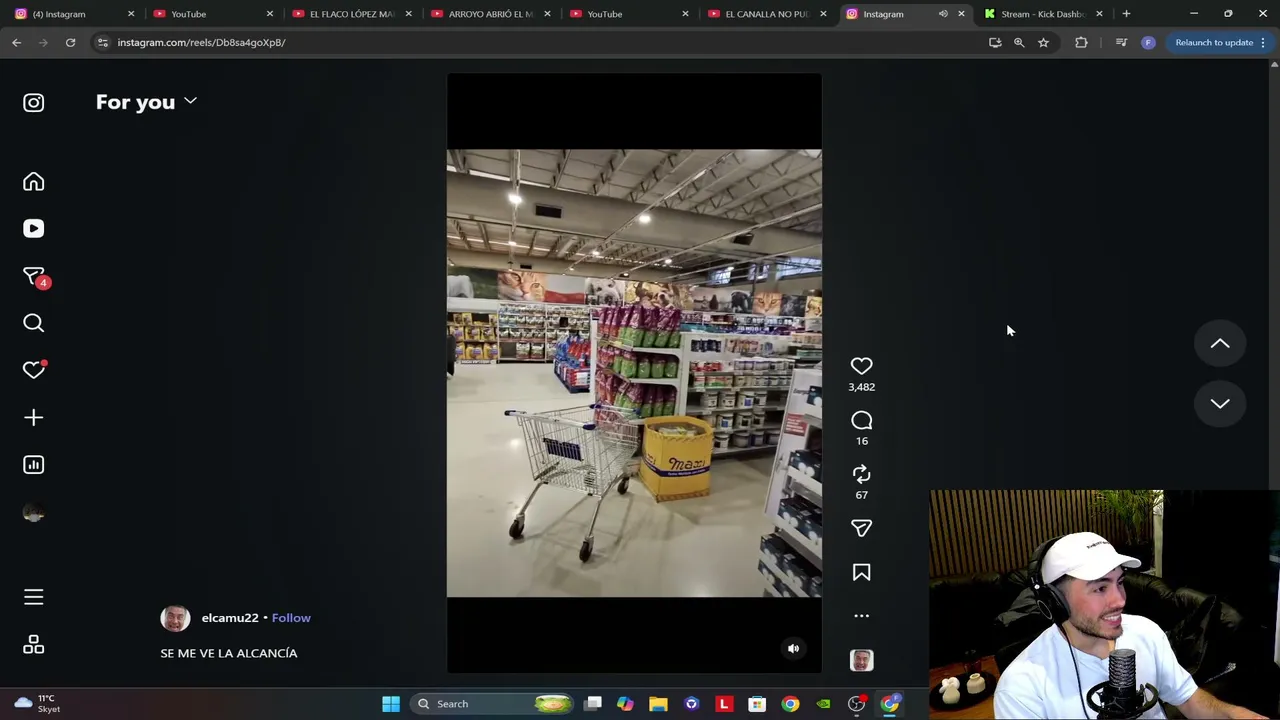The height and width of the screenshot is (720, 1280).
Task: Open Instagram search panel
Action: (x=33, y=323)
